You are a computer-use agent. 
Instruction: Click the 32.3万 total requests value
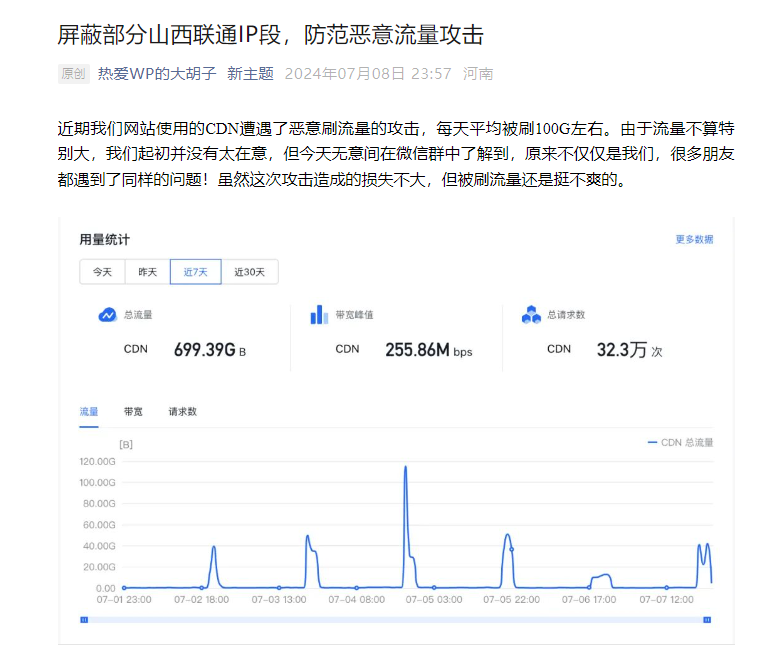coord(630,350)
